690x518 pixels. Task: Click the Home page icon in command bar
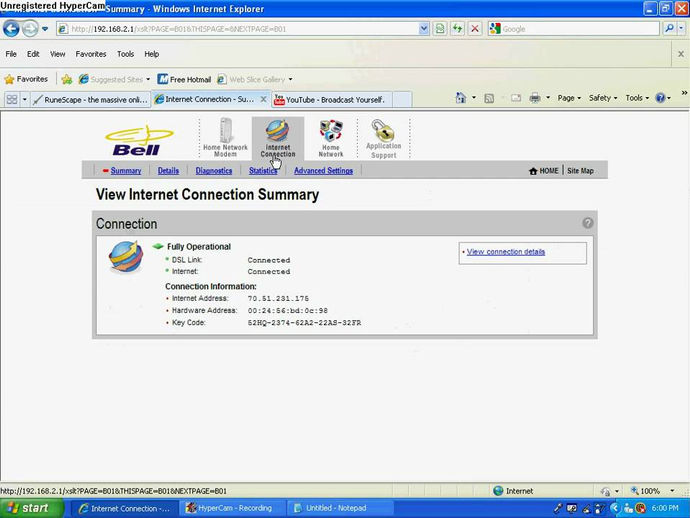click(x=461, y=98)
